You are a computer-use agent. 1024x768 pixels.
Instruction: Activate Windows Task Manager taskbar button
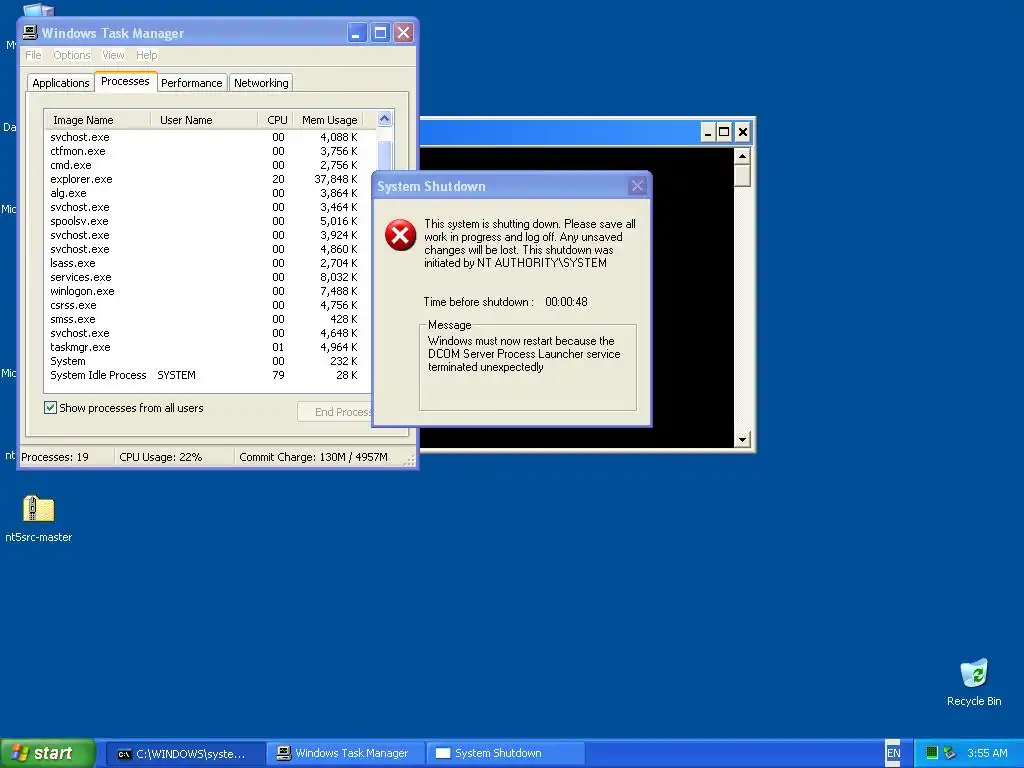(346, 754)
